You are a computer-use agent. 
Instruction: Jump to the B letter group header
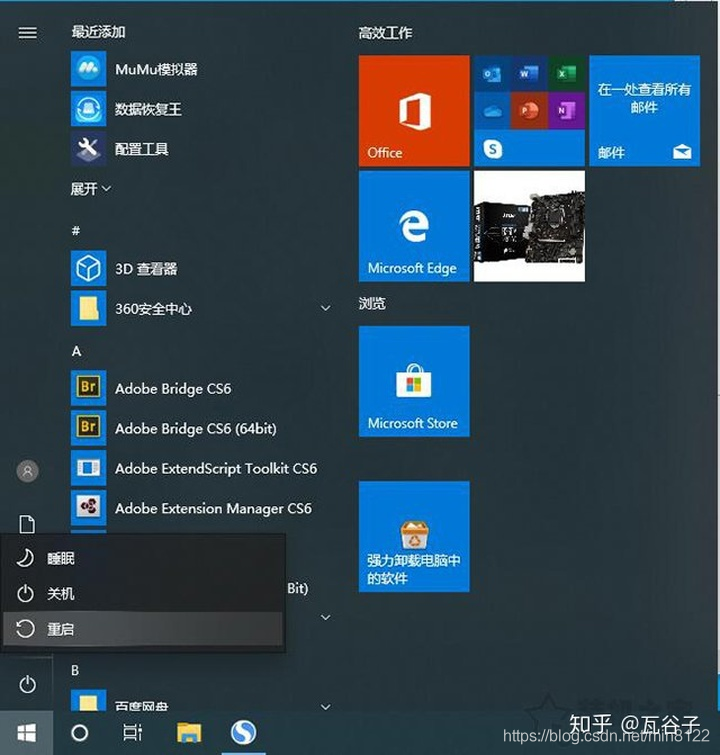pos(75,670)
